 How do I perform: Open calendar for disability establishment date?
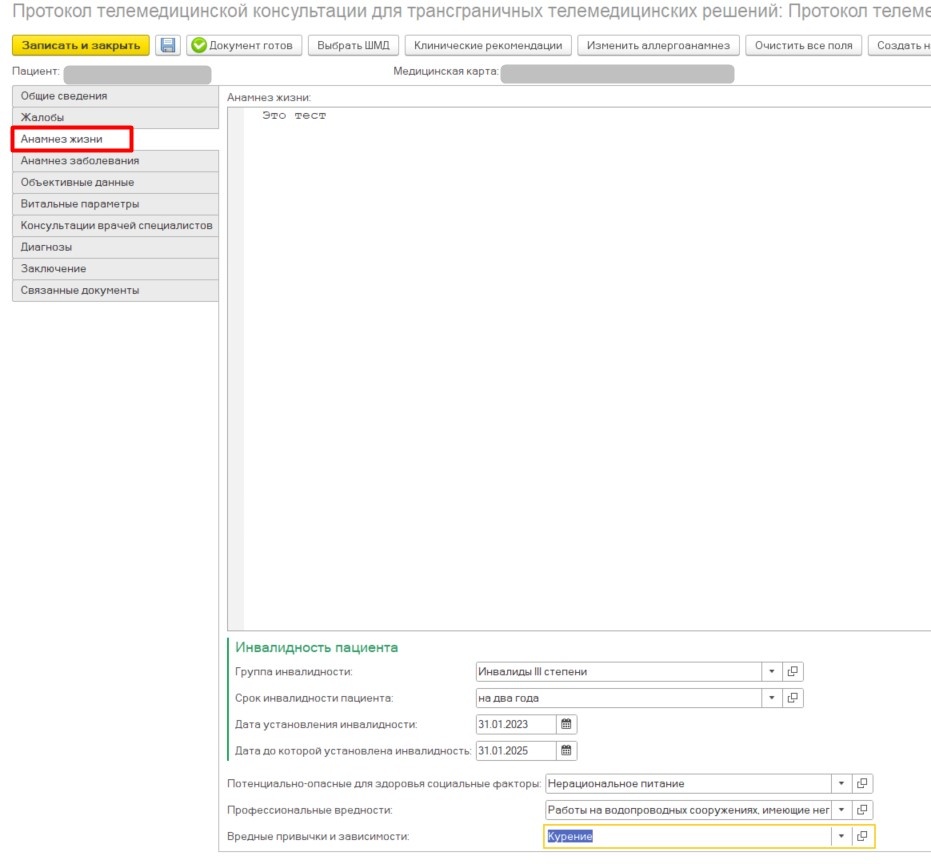566,724
